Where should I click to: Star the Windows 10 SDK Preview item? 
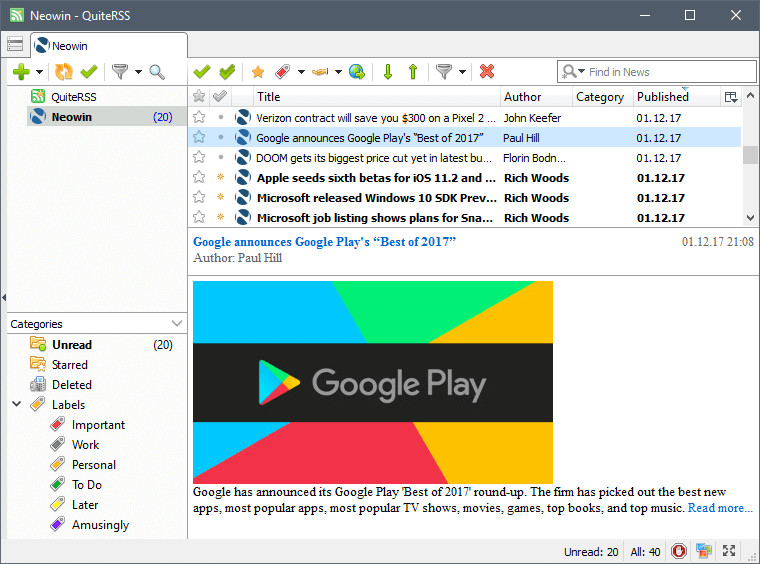(x=199, y=197)
